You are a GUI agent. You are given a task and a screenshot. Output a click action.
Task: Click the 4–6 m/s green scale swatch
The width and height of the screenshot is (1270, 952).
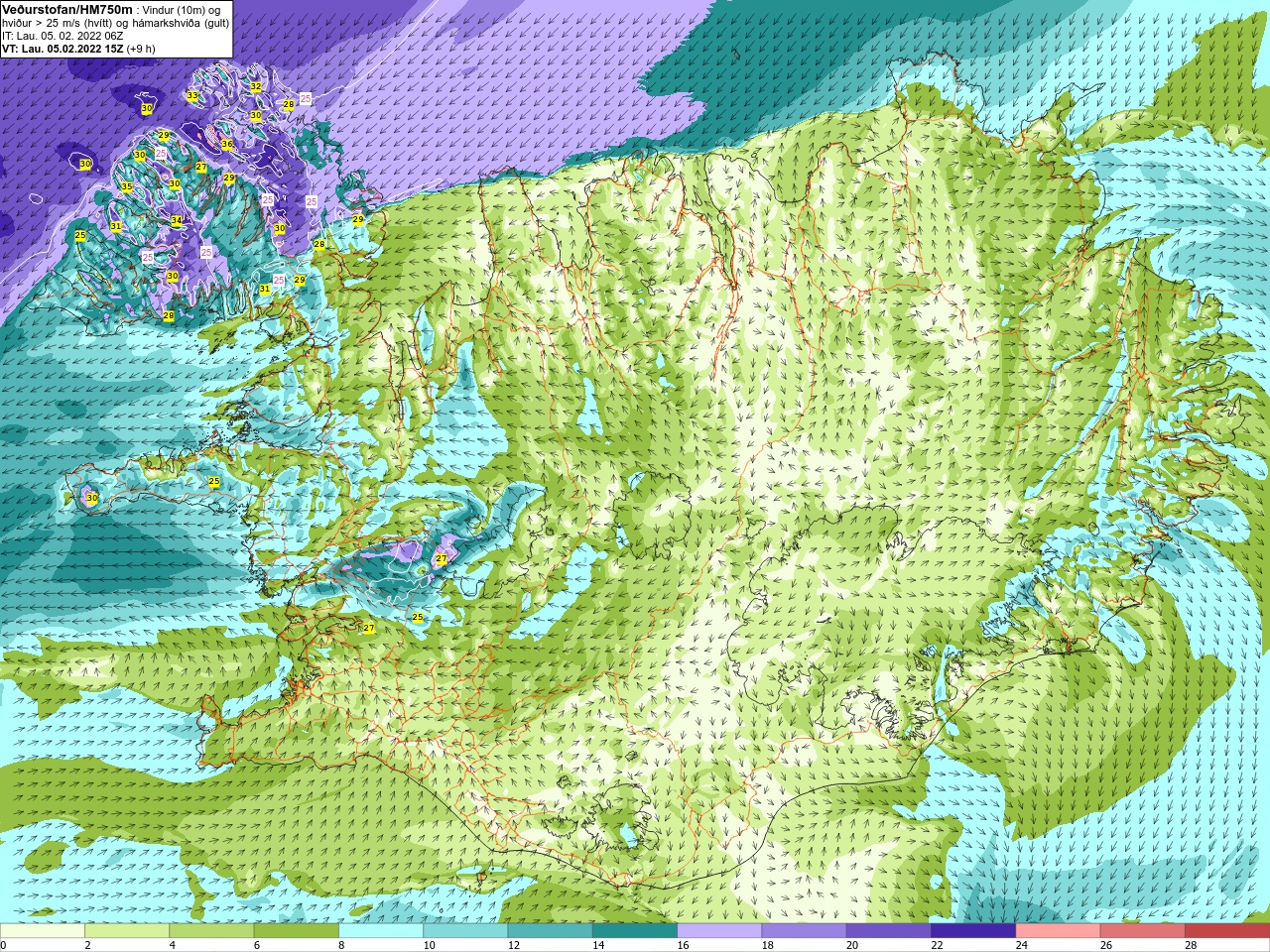tap(211, 931)
